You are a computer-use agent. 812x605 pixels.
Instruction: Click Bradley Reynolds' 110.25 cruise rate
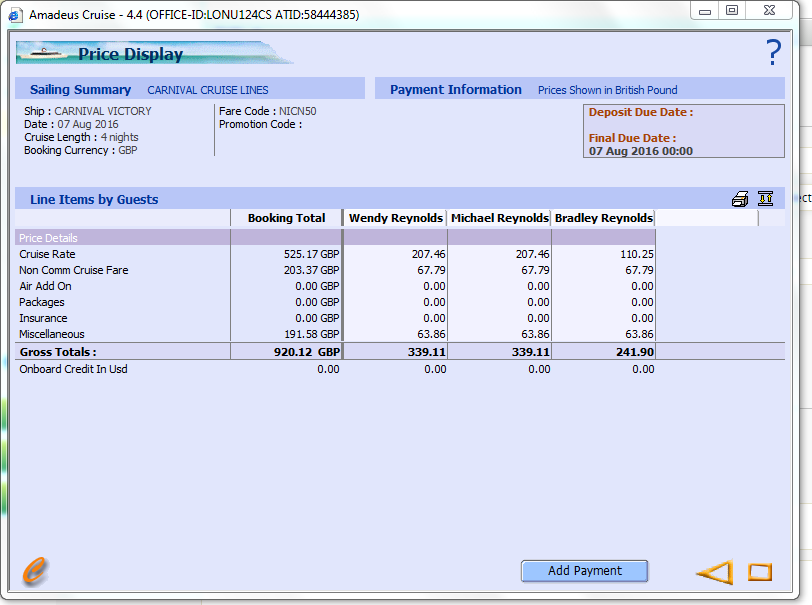pyautogui.click(x=637, y=254)
